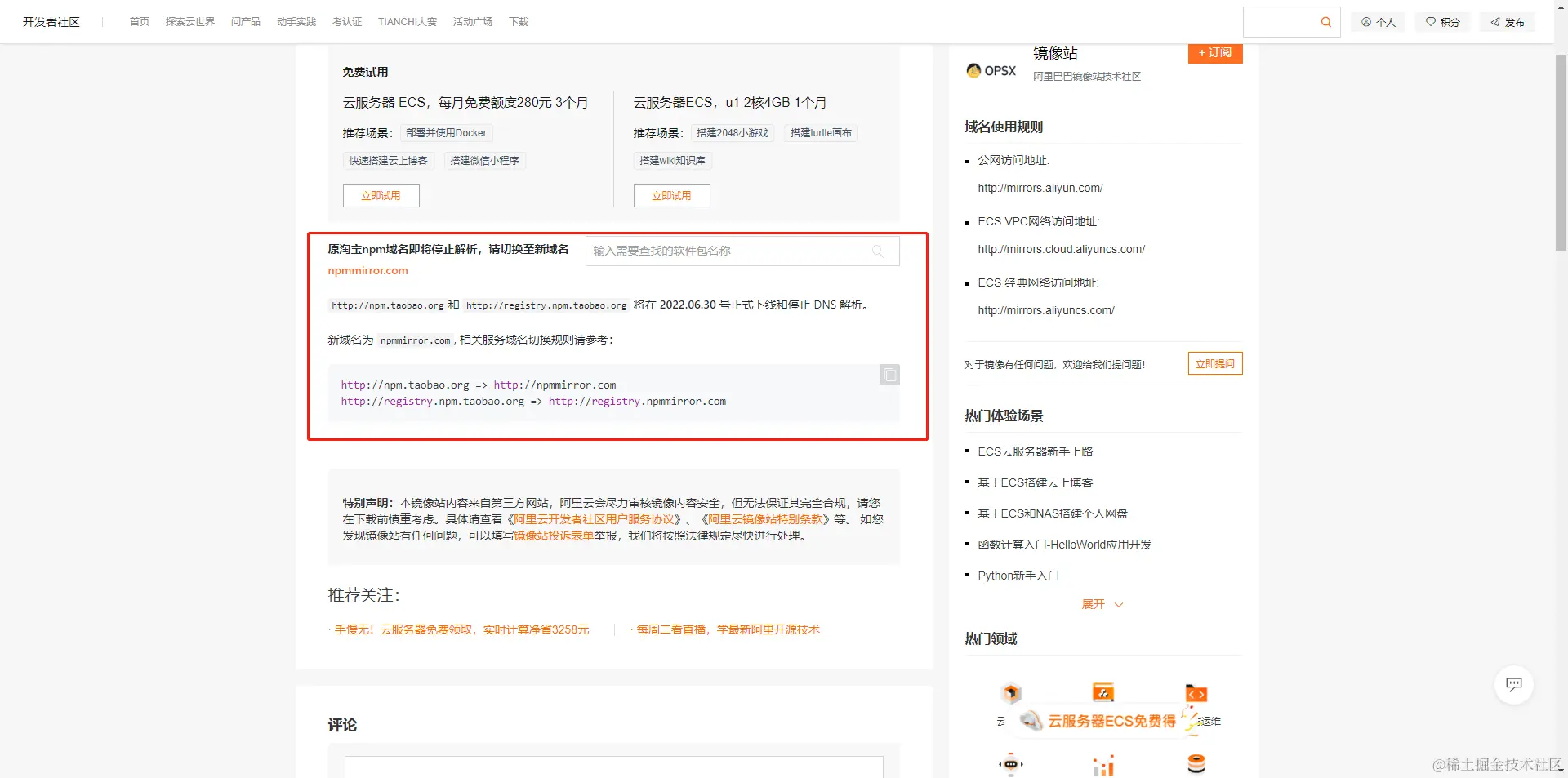This screenshot has height=778, width=1568.
Task: Click 立即试用 under ECS 280元 offer
Action: [x=381, y=196]
